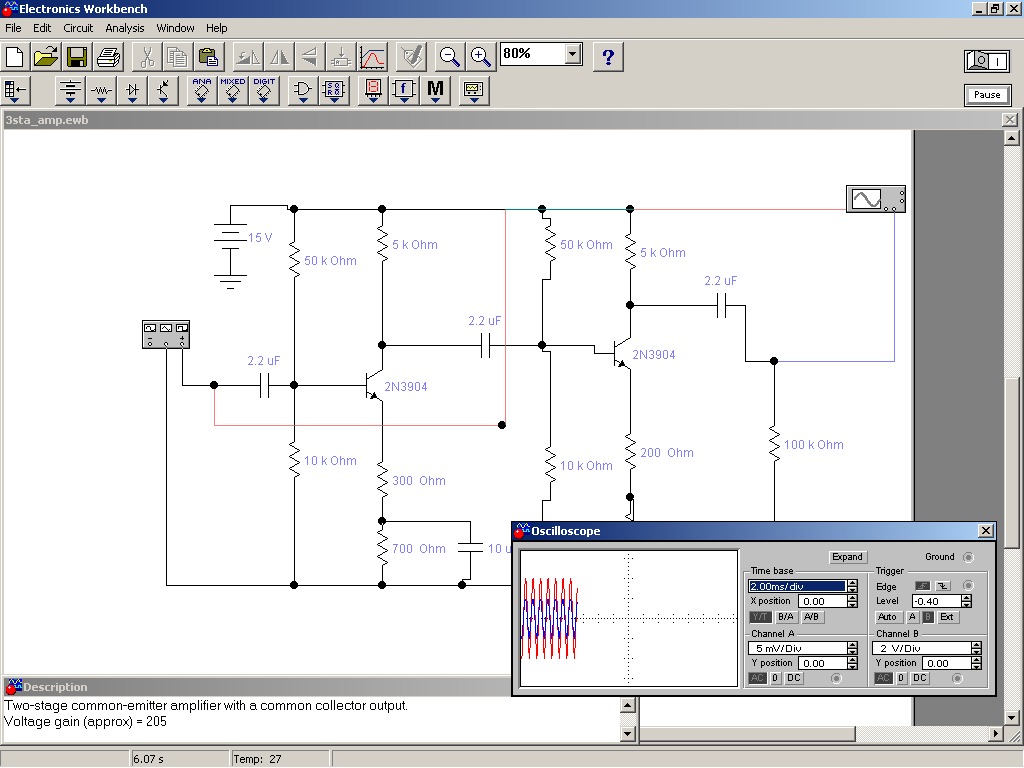The height and width of the screenshot is (768, 1024).
Task: Cut the selected component
Action: (146, 57)
